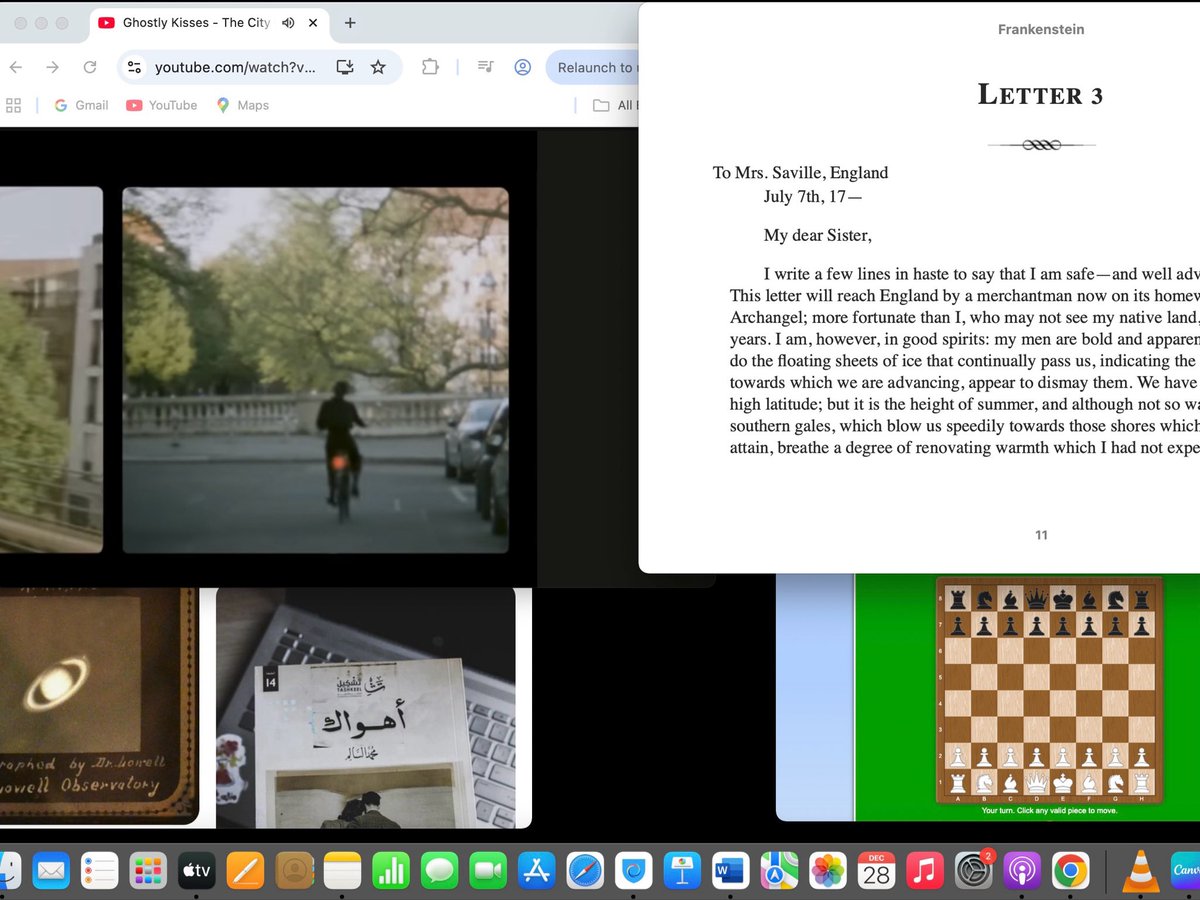This screenshot has width=1200, height=900.
Task: Open Apple TV from the Dock
Action: (x=197, y=871)
